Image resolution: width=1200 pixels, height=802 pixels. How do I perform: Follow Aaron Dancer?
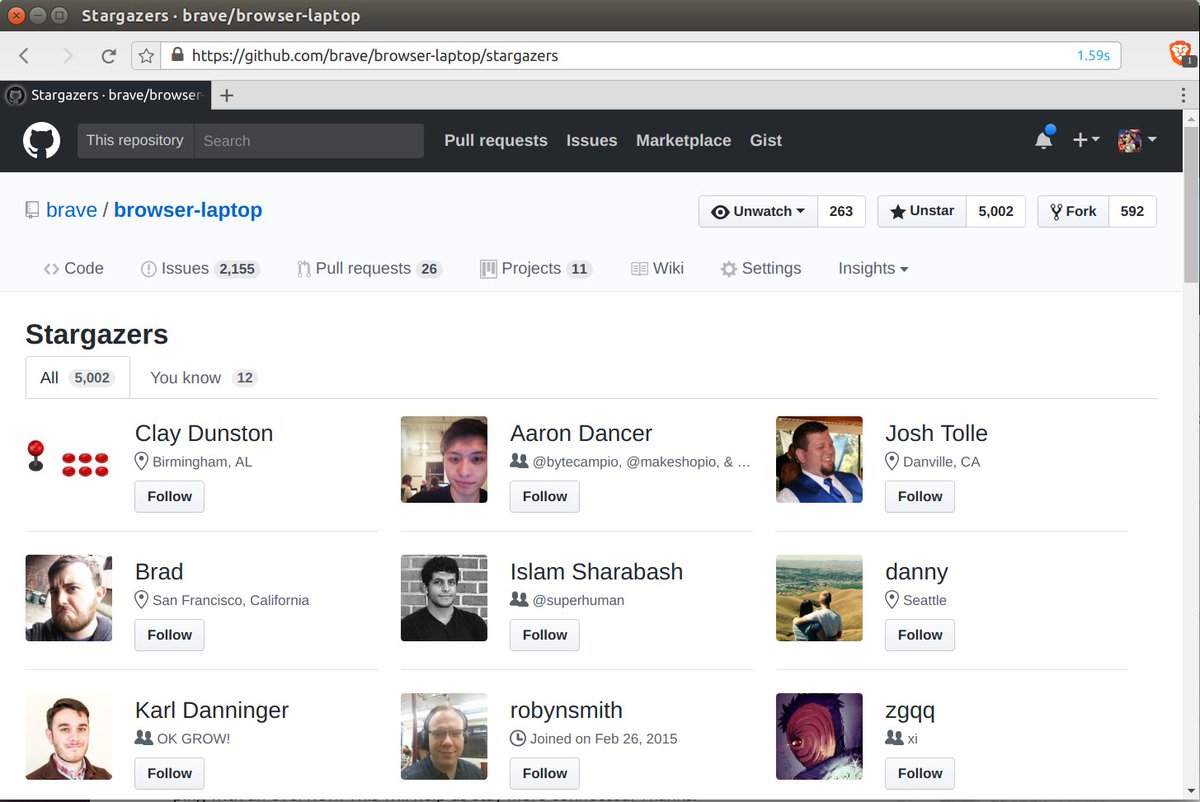pyautogui.click(x=545, y=496)
